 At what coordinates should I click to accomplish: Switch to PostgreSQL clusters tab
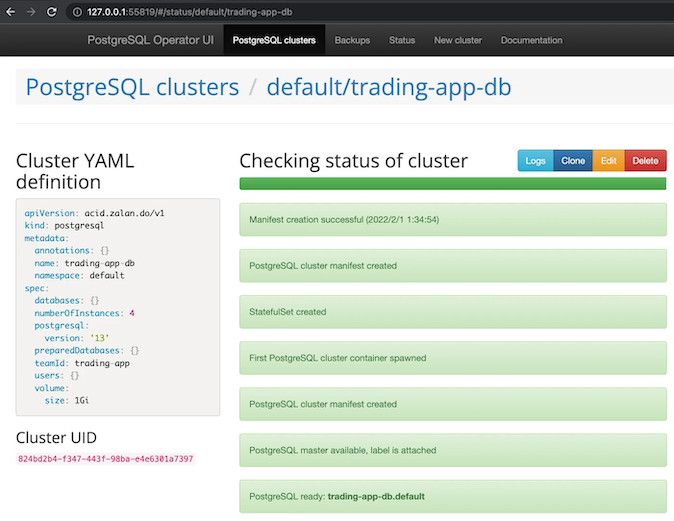coord(273,40)
